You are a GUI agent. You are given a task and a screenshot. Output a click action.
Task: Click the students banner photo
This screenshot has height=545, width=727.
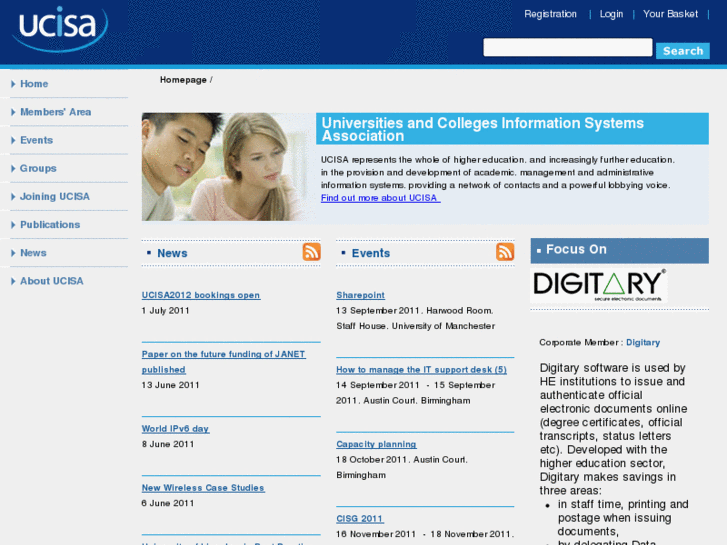click(x=227, y=167)
